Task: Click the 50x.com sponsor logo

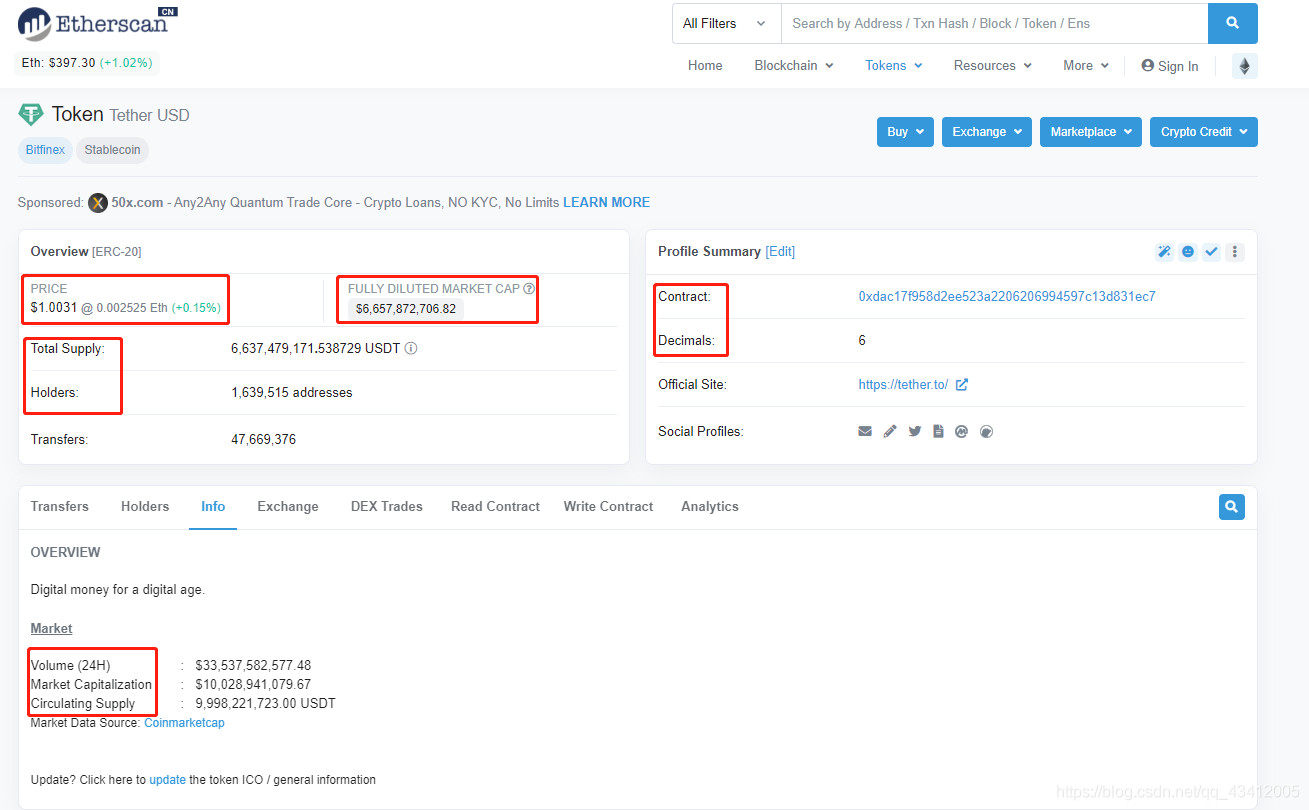Action: point(98,203)
